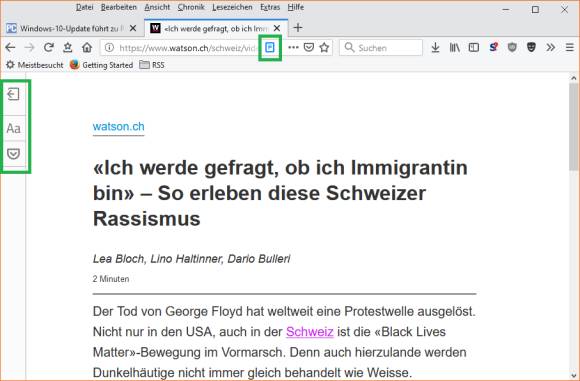580x381 pixels.
Task: Open the Chronik menu
Action: [191, 7]
